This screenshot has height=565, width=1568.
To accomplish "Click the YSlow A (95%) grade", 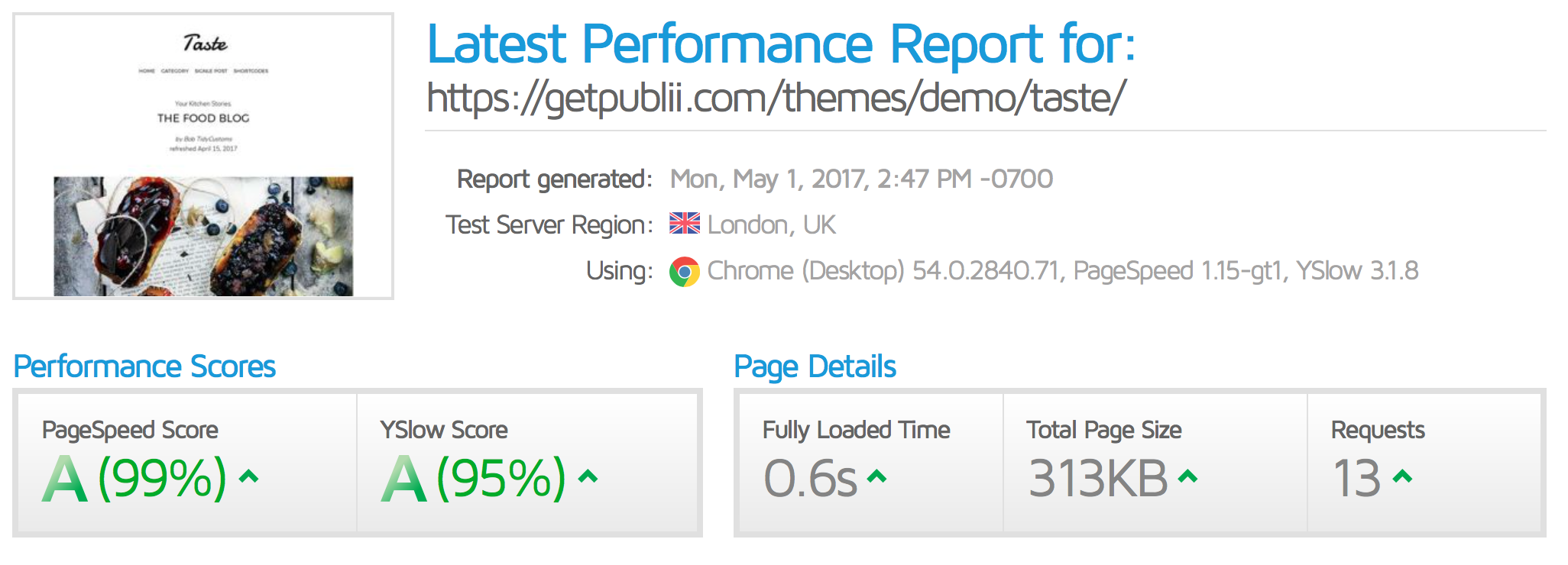I will (x=475, y=479).
